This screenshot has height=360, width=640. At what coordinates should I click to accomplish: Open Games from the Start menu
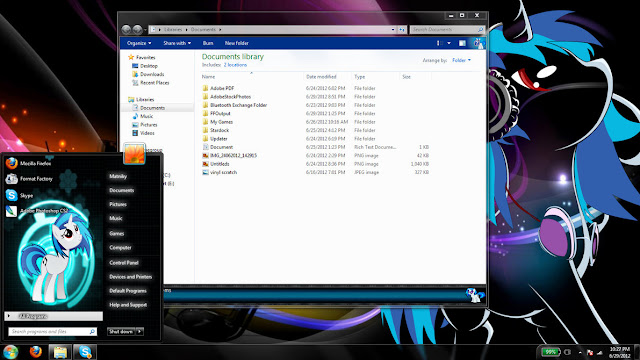(x=116, y=233)
